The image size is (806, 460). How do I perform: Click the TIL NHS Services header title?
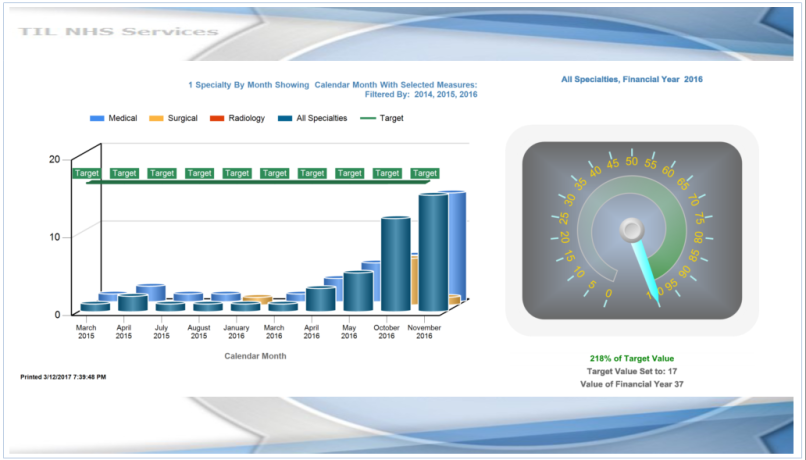tap(117, 31)
